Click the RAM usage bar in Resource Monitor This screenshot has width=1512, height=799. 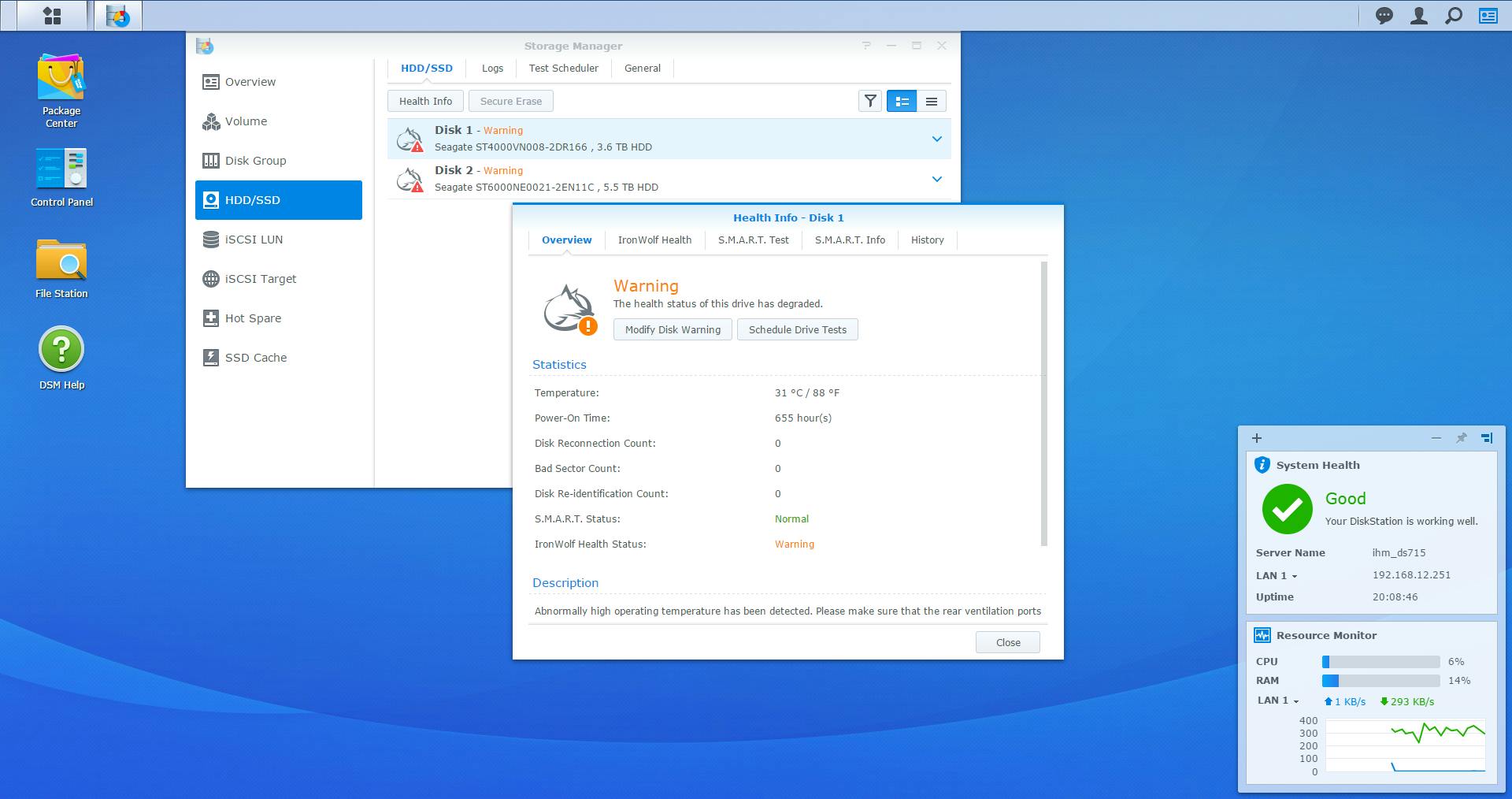click(x=1381, y=681)
